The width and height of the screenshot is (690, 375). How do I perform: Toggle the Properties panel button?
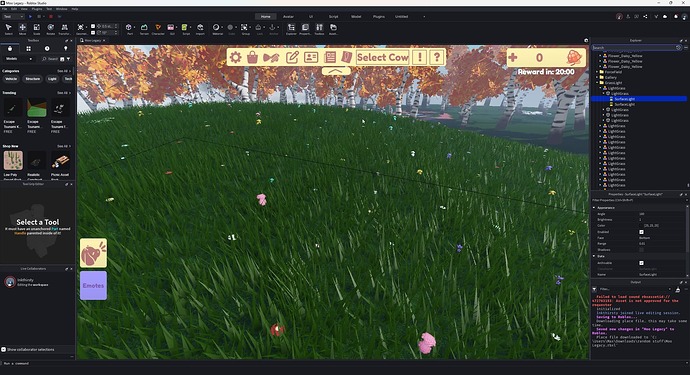305,29
